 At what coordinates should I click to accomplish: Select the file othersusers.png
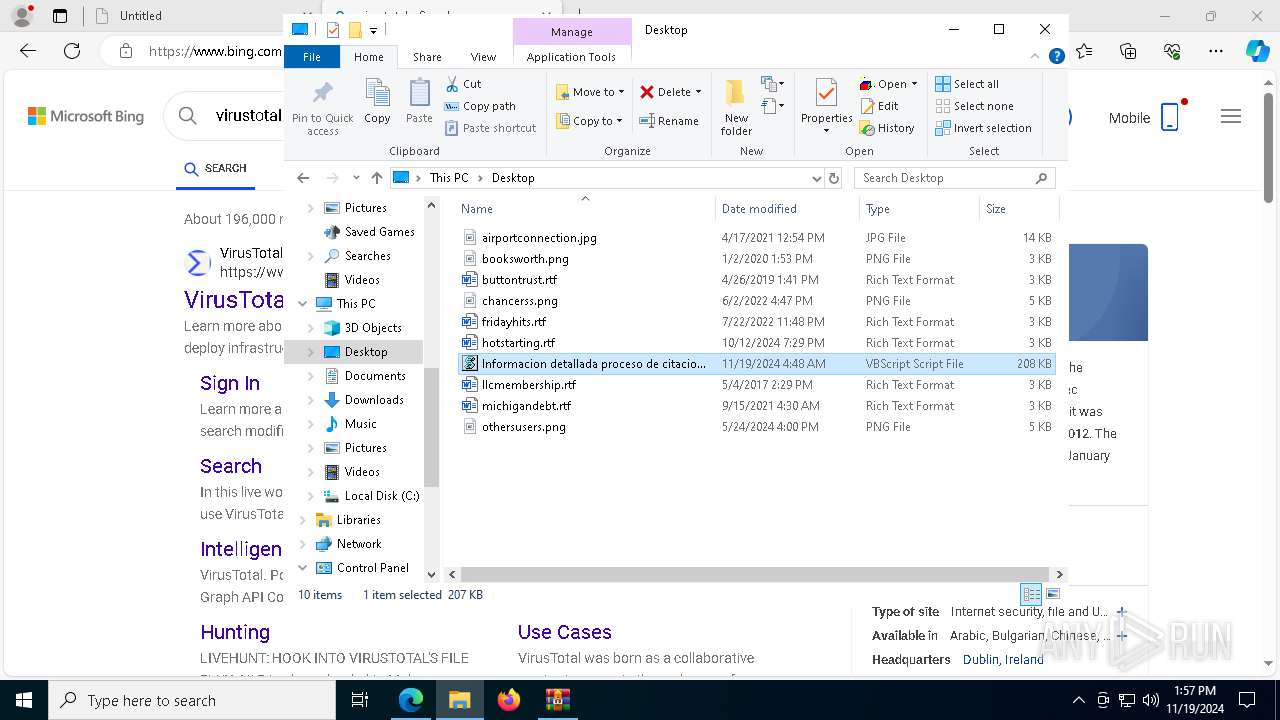tap(756, 427)
